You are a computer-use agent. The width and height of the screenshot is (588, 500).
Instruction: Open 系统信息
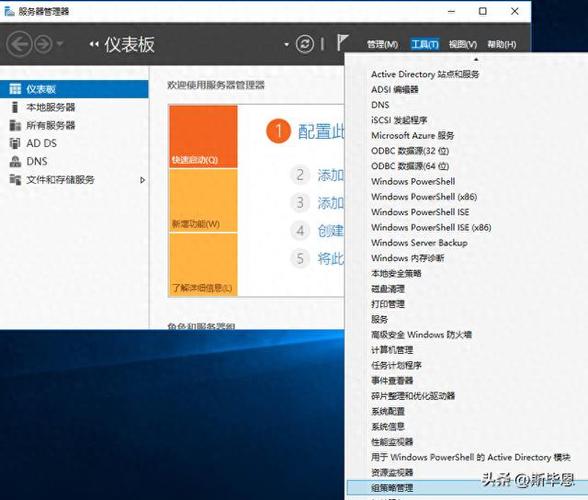pos(388,427)
